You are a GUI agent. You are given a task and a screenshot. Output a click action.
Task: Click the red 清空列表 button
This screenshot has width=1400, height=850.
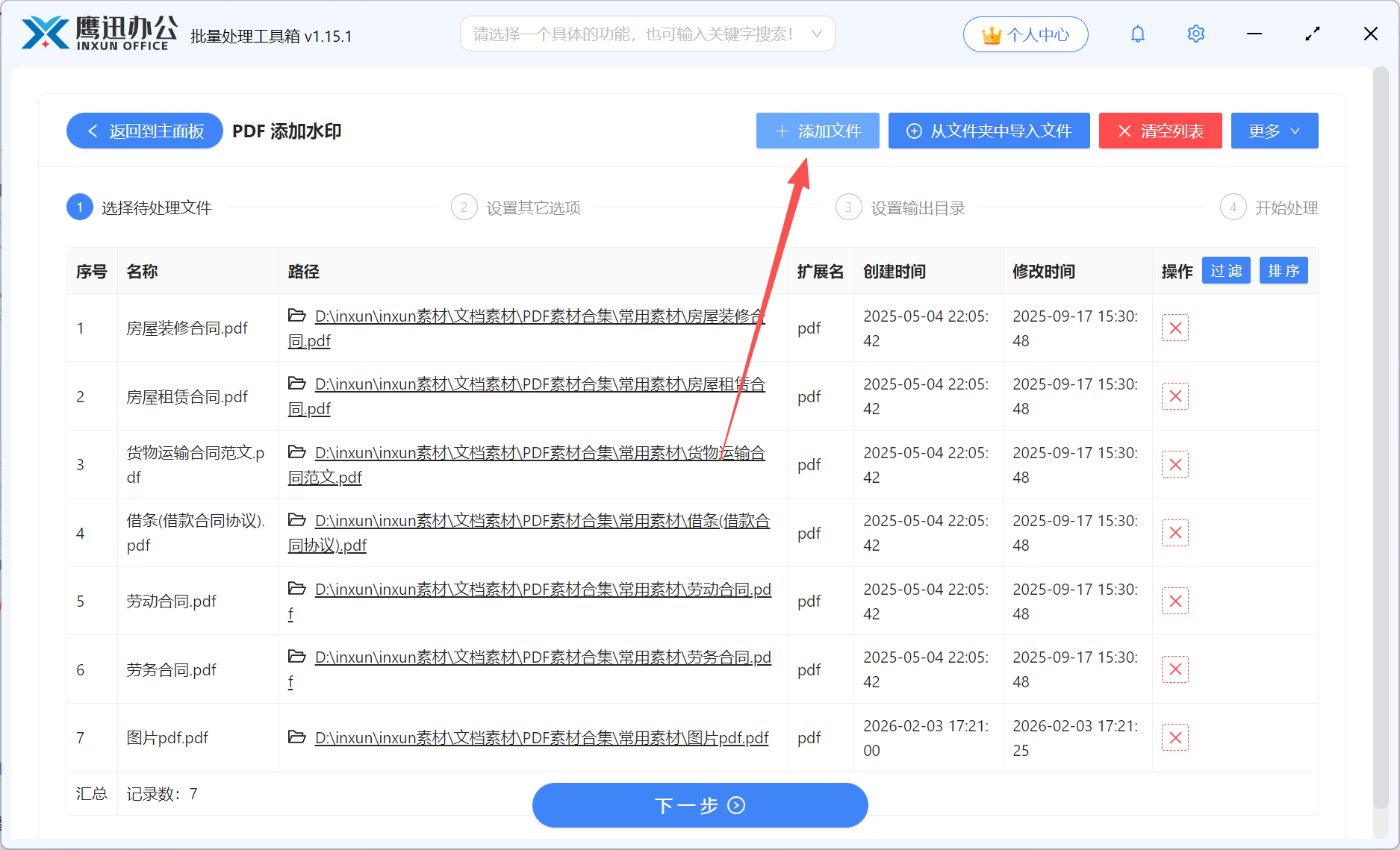(x=1160, y=131)
